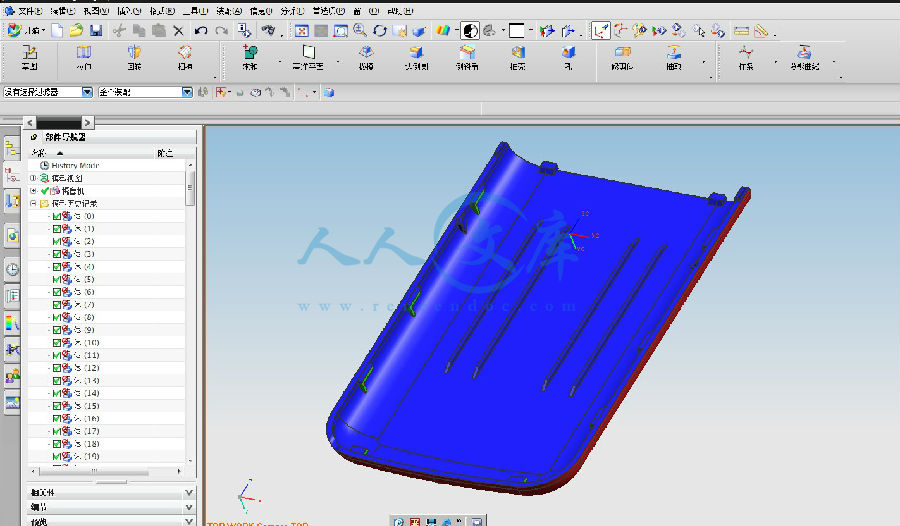Toggle checkbox for body (9)
The image size is (900, 526).
(x=57, y=330)
